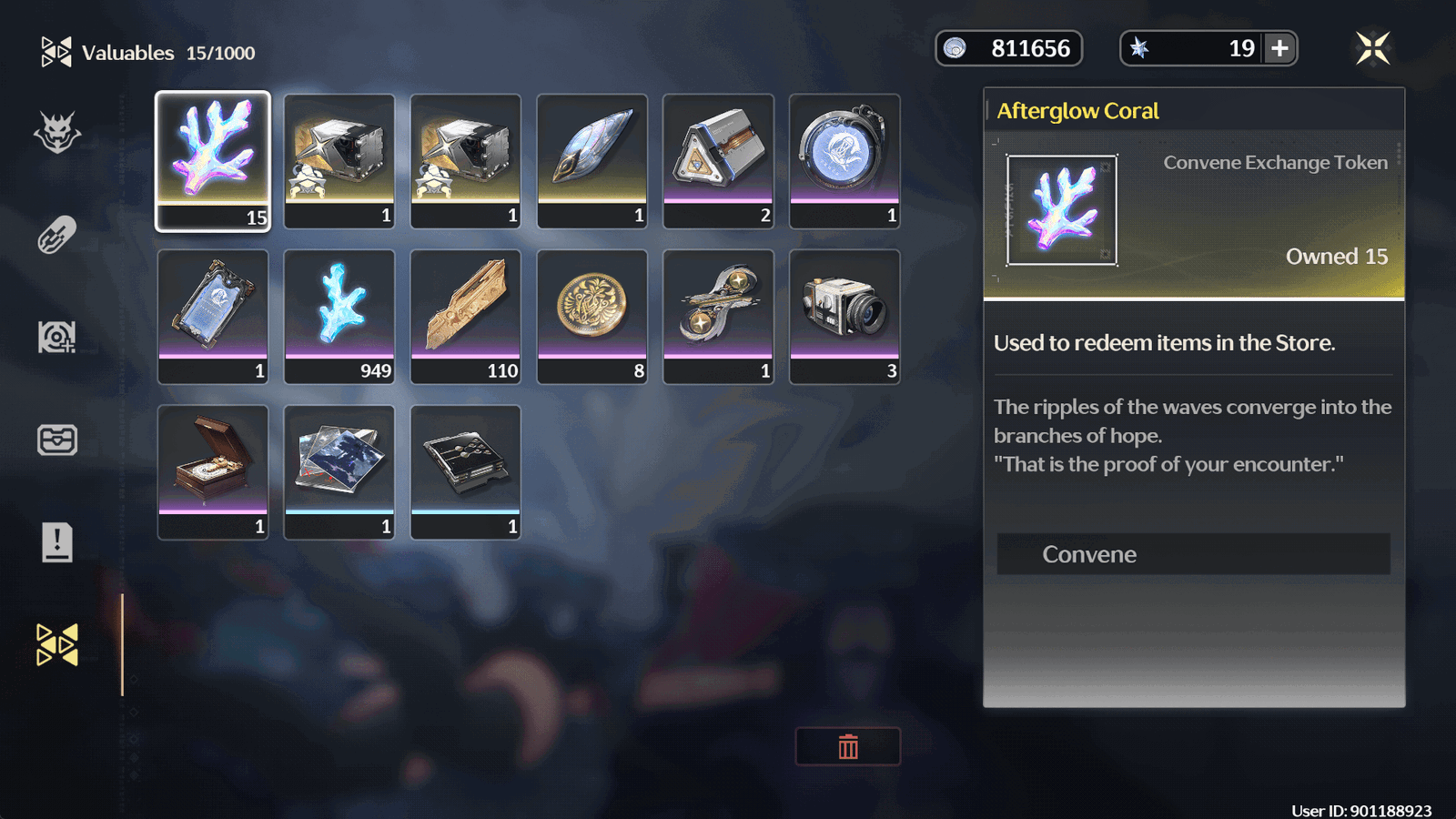The image size is (1456, 819).
Task: Add more Astrite with plus button
Action: click(x=1279, y=48)
